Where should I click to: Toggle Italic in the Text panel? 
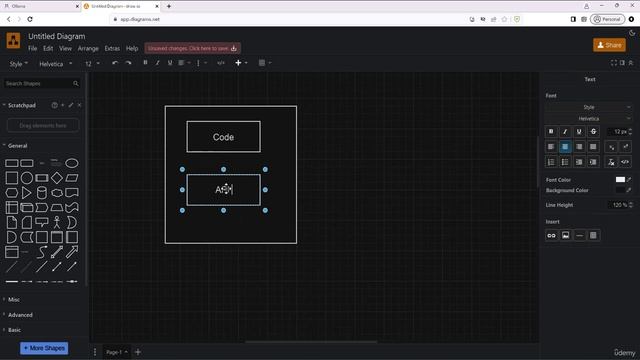pyautogui.click(x=565, y=131)
